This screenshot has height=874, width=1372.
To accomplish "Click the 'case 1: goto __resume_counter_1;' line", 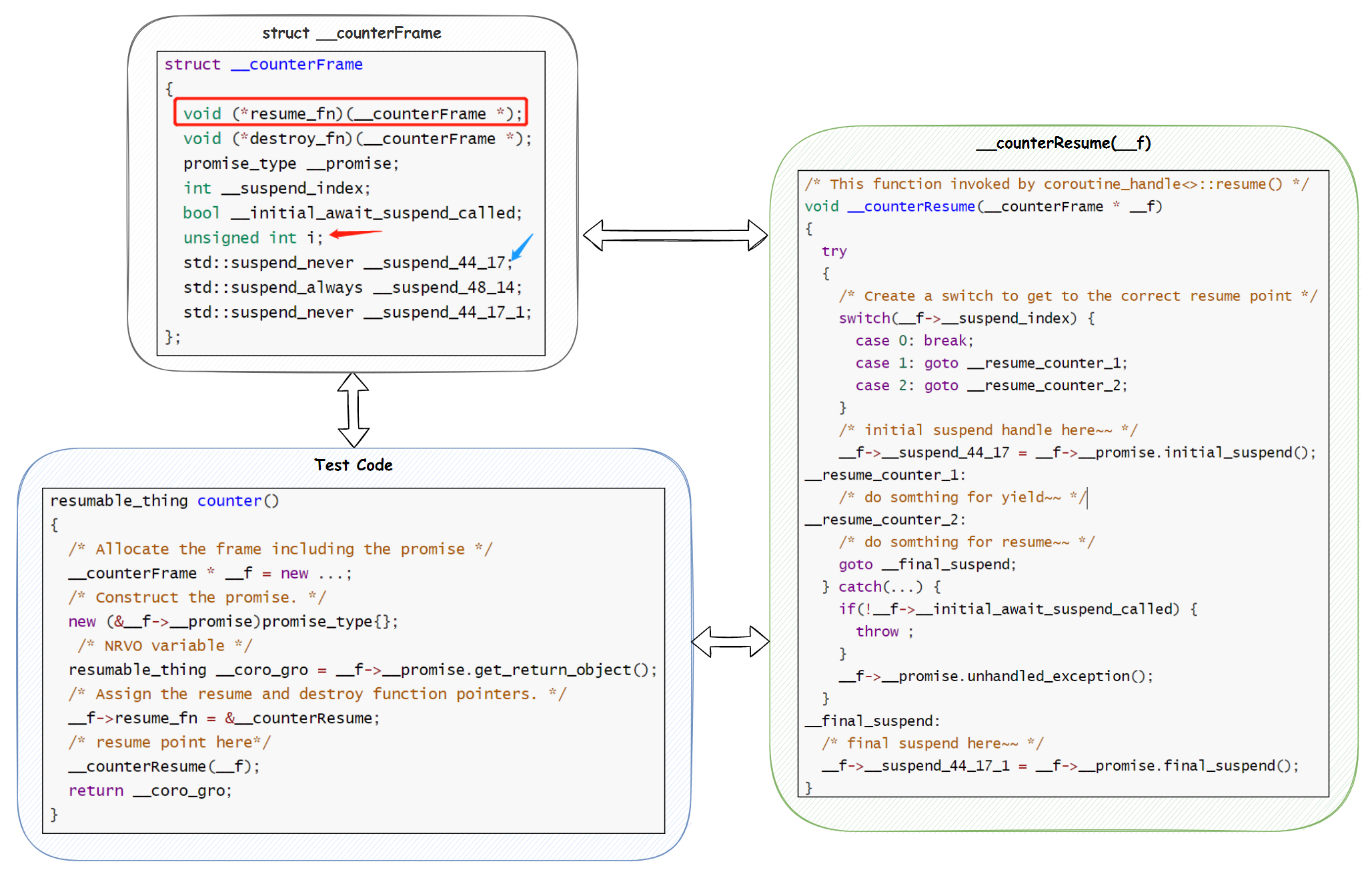I will pyautogui.click(x=990, y=363).
